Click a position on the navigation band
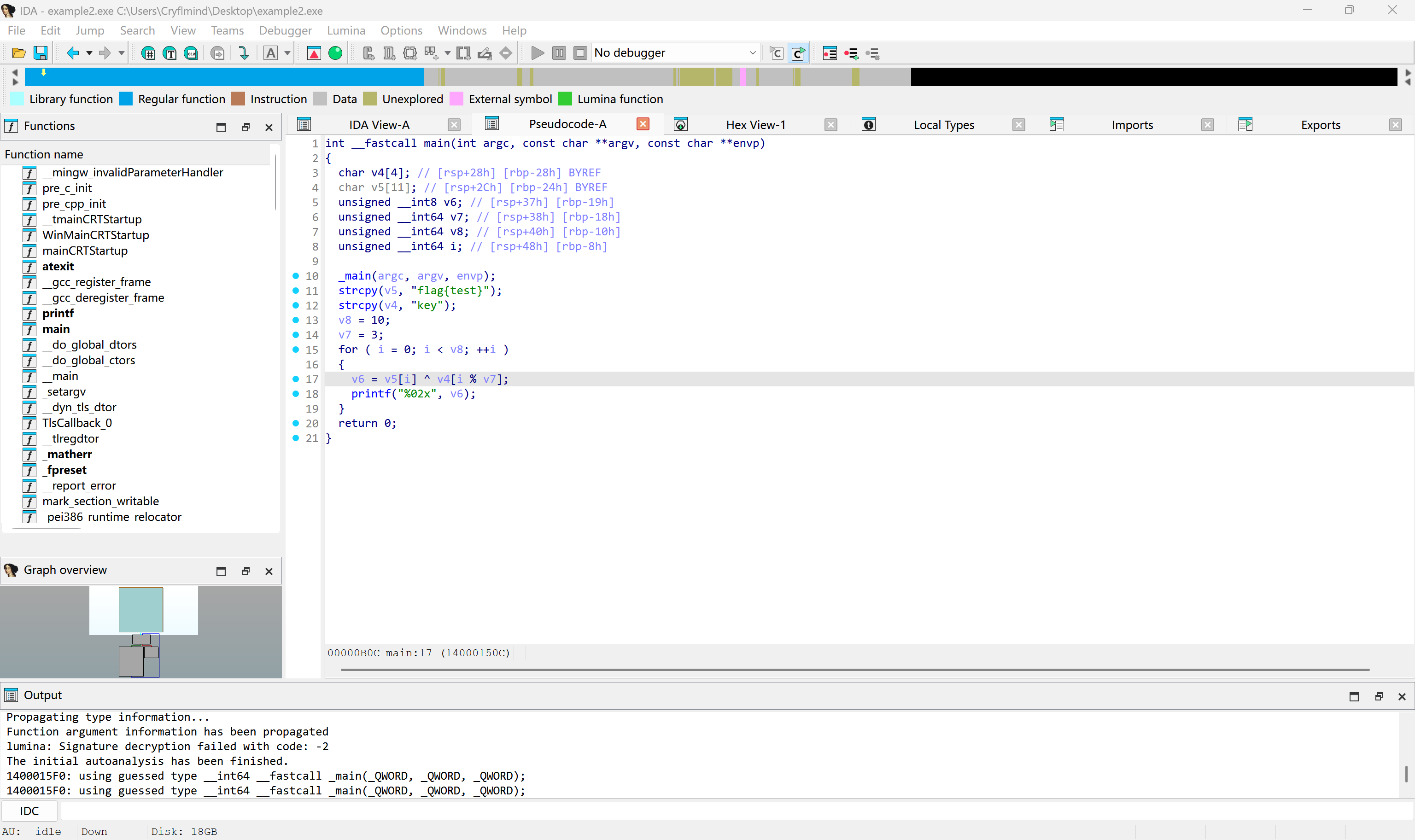 point(679,76)
